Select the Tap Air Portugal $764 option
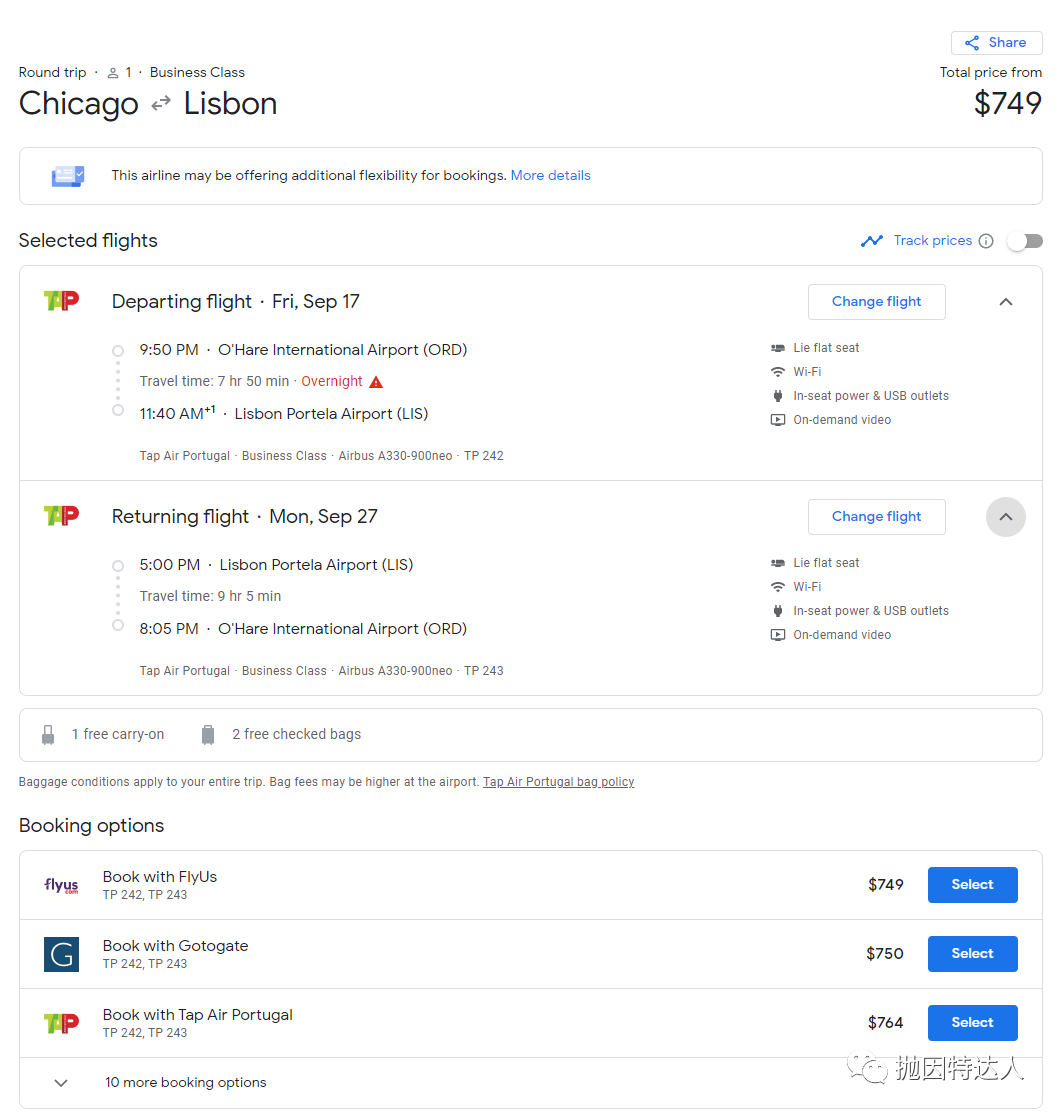This screenshot has width=1059, height=1115. (x=972, y=1023)
